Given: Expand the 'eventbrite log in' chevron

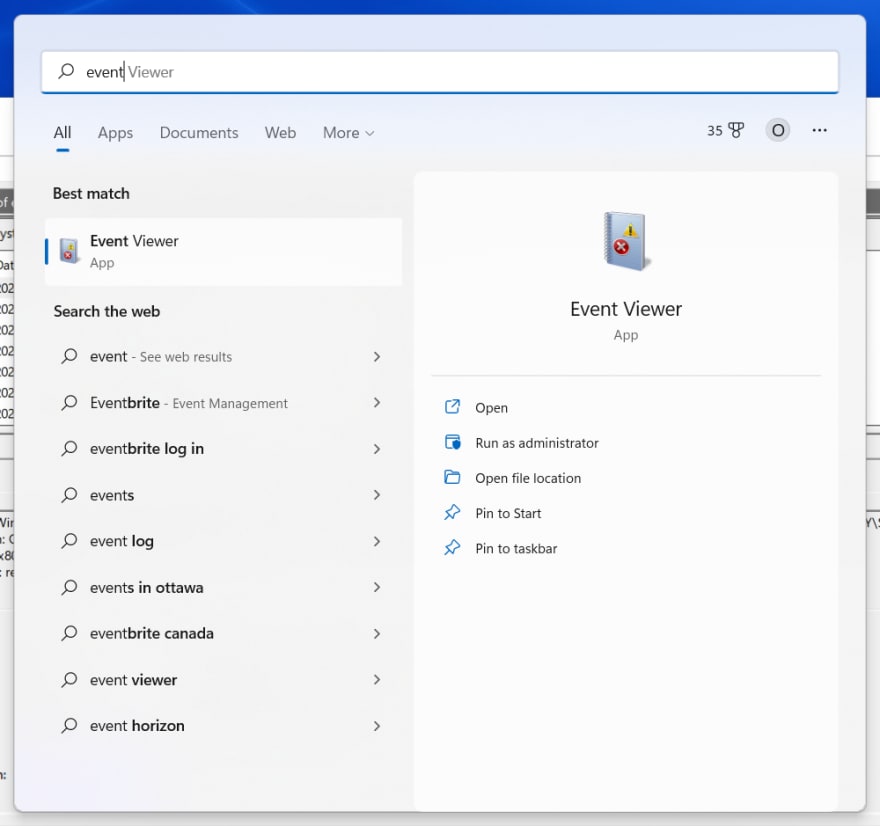Looking at the screenshot, I should tap(377, 449).
